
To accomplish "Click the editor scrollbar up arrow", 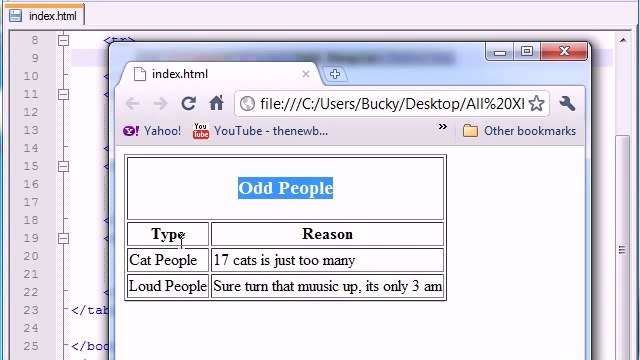I will click(623, 40).
